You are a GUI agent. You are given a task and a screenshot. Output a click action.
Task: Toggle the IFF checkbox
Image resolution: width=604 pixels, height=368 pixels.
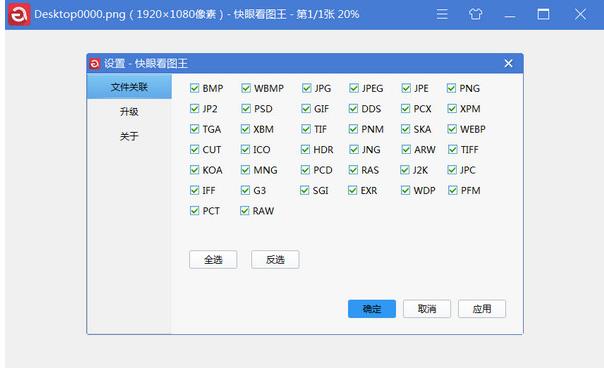click(x=195, y=190)
